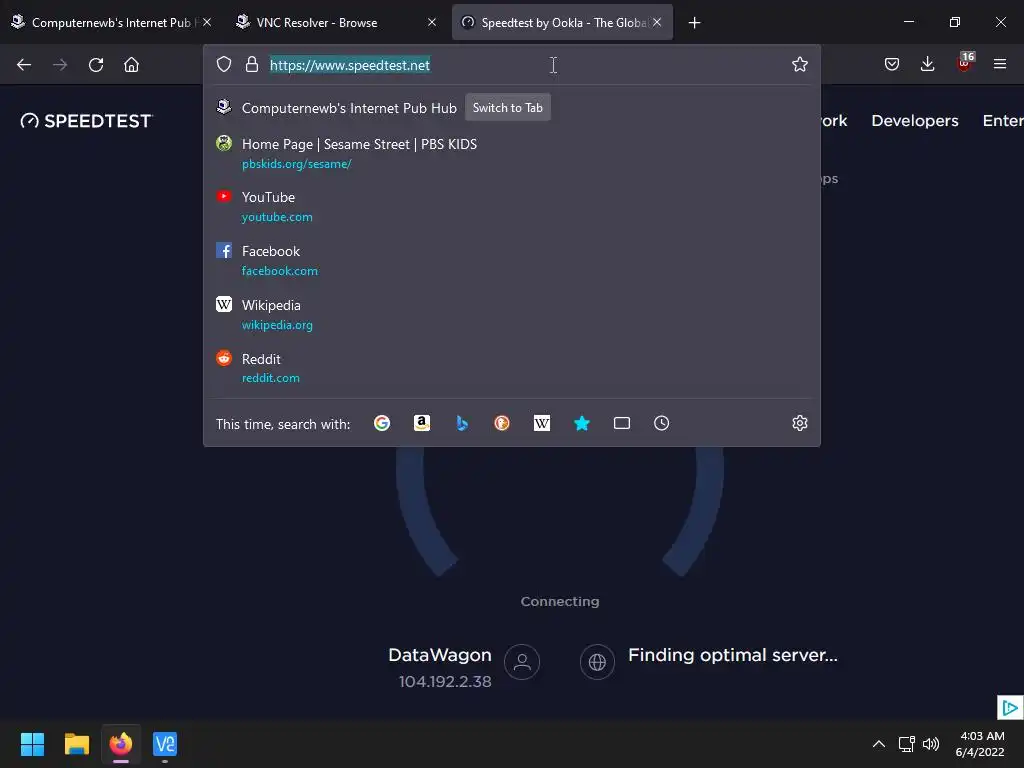Close the VNC Resolver tab
This screenshot has height=768, width=1024.
tap(432, 22)
